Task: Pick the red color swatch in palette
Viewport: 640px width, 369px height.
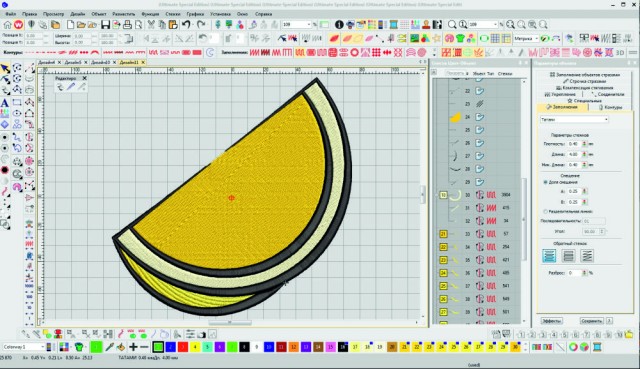Action: click(x=183, y=347)
